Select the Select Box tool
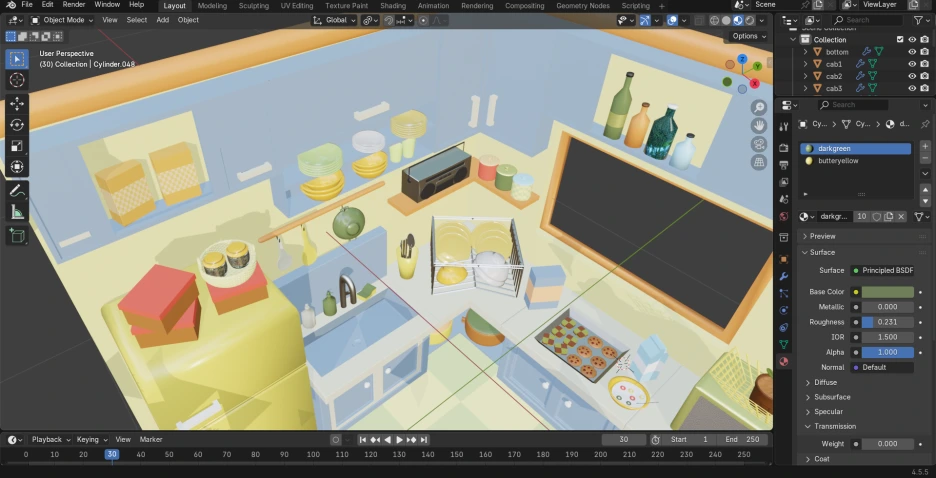 (x=17, y=59)
